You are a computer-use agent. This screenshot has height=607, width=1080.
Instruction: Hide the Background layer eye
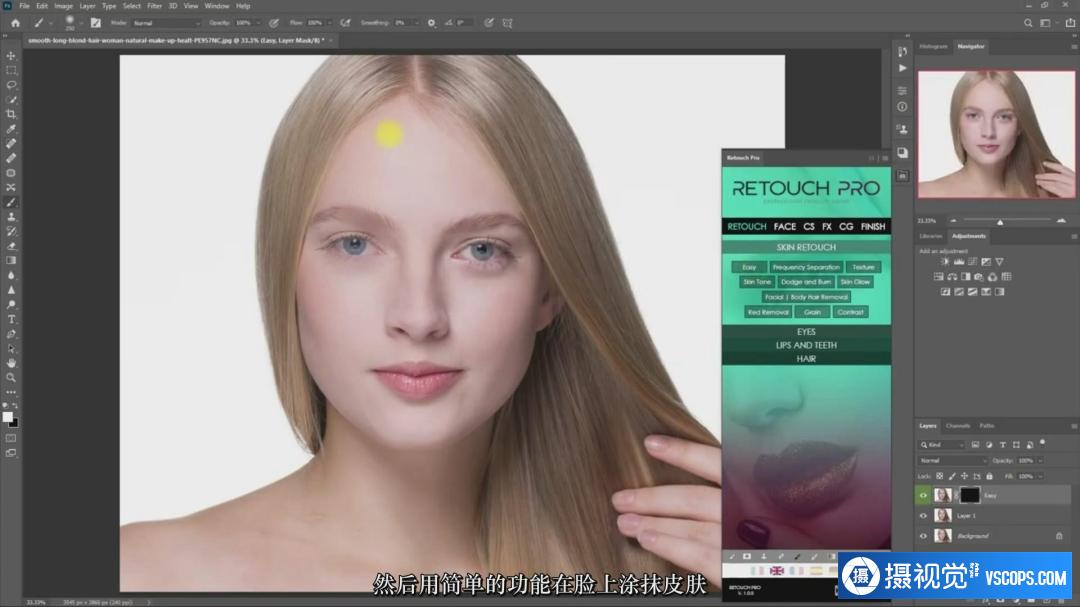[923, 535]
